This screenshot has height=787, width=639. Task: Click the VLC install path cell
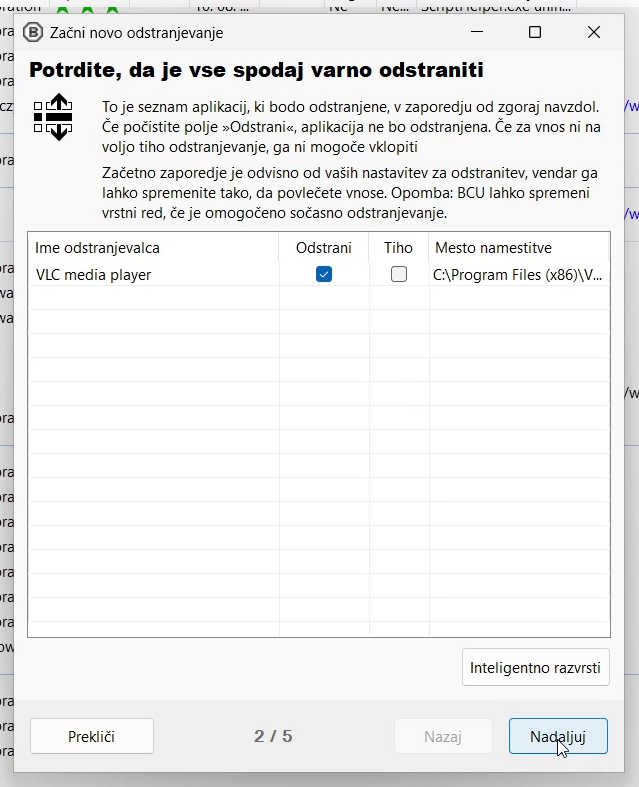[x=518, y=274]
